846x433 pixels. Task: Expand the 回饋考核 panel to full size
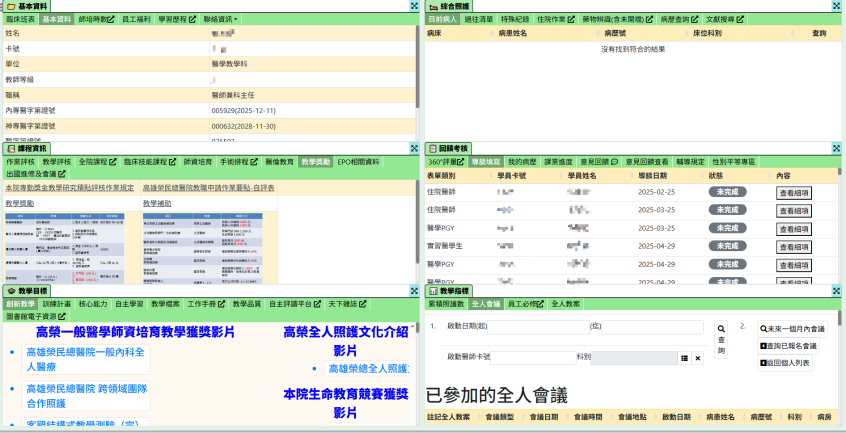[838, 147]
